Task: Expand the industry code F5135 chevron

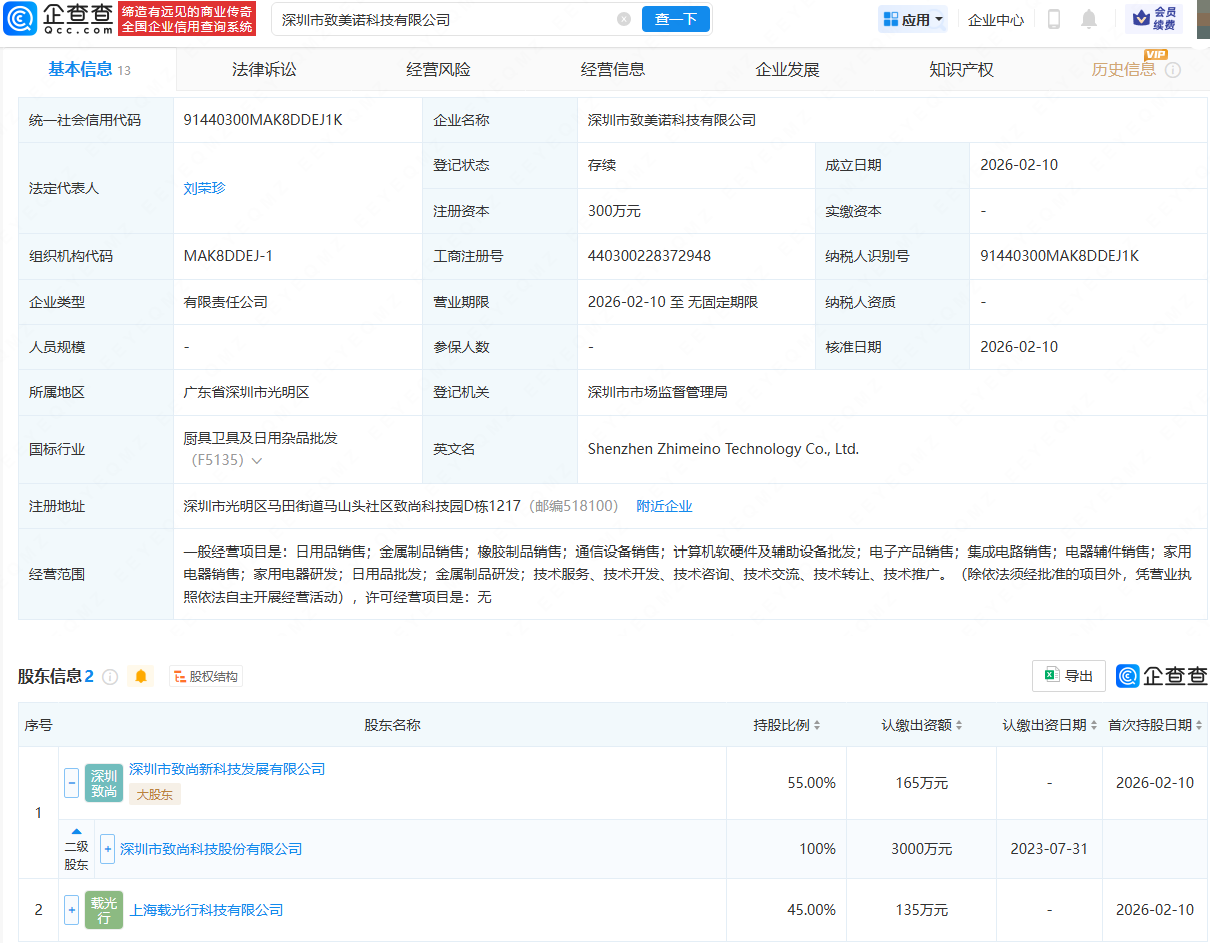Action: 257,461
